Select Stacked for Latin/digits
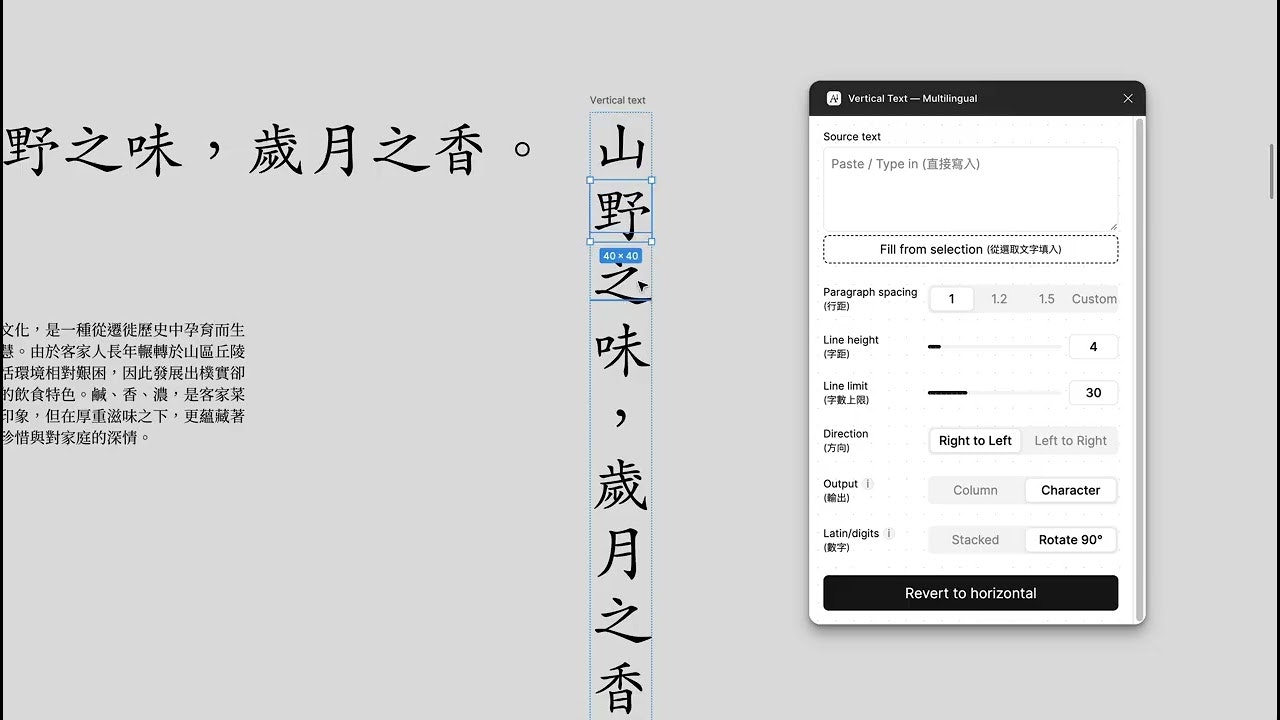The height and width of the screenshot is (720, 1280). (974, 539)
